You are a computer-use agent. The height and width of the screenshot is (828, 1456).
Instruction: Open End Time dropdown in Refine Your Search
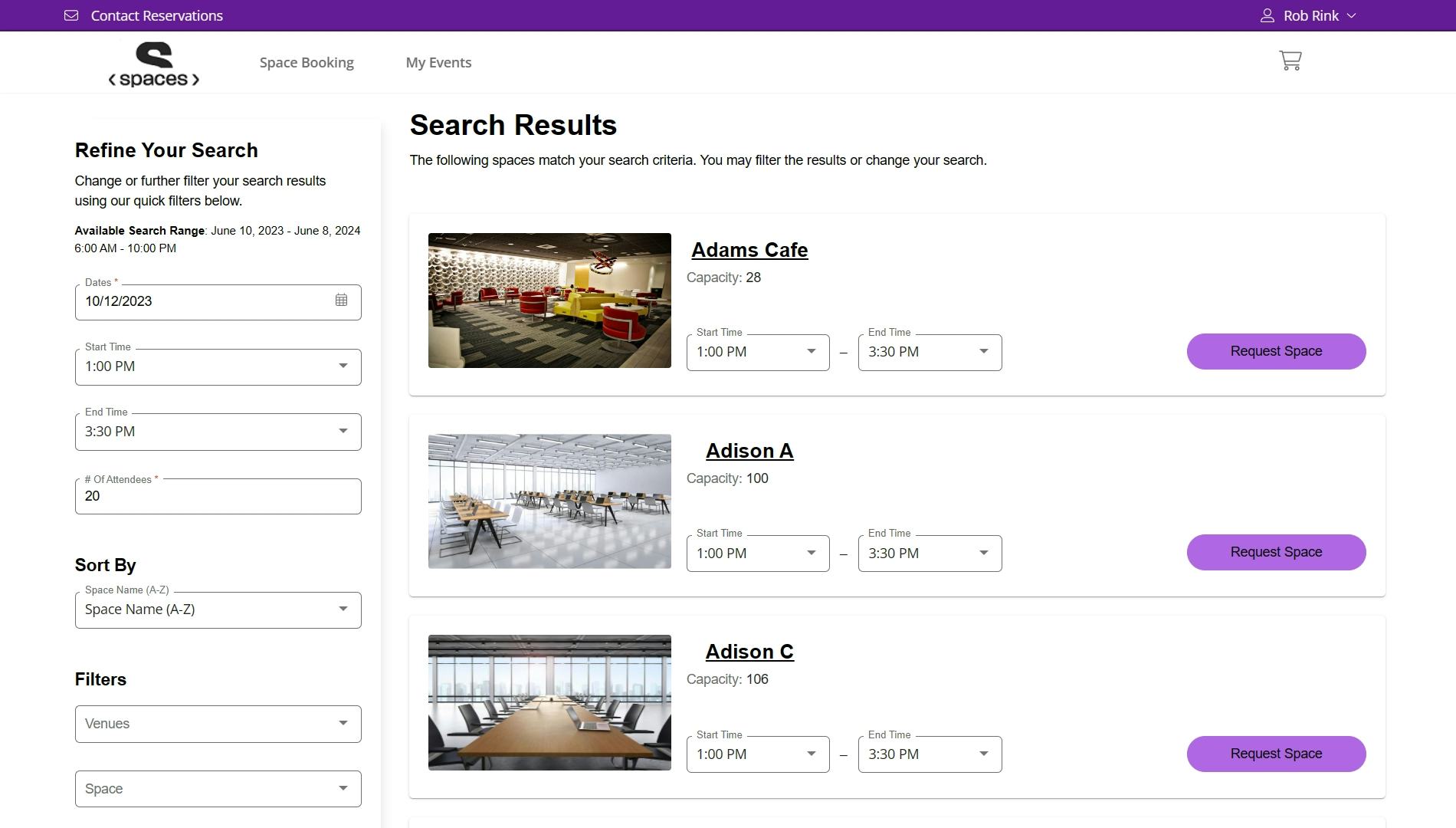218,432
